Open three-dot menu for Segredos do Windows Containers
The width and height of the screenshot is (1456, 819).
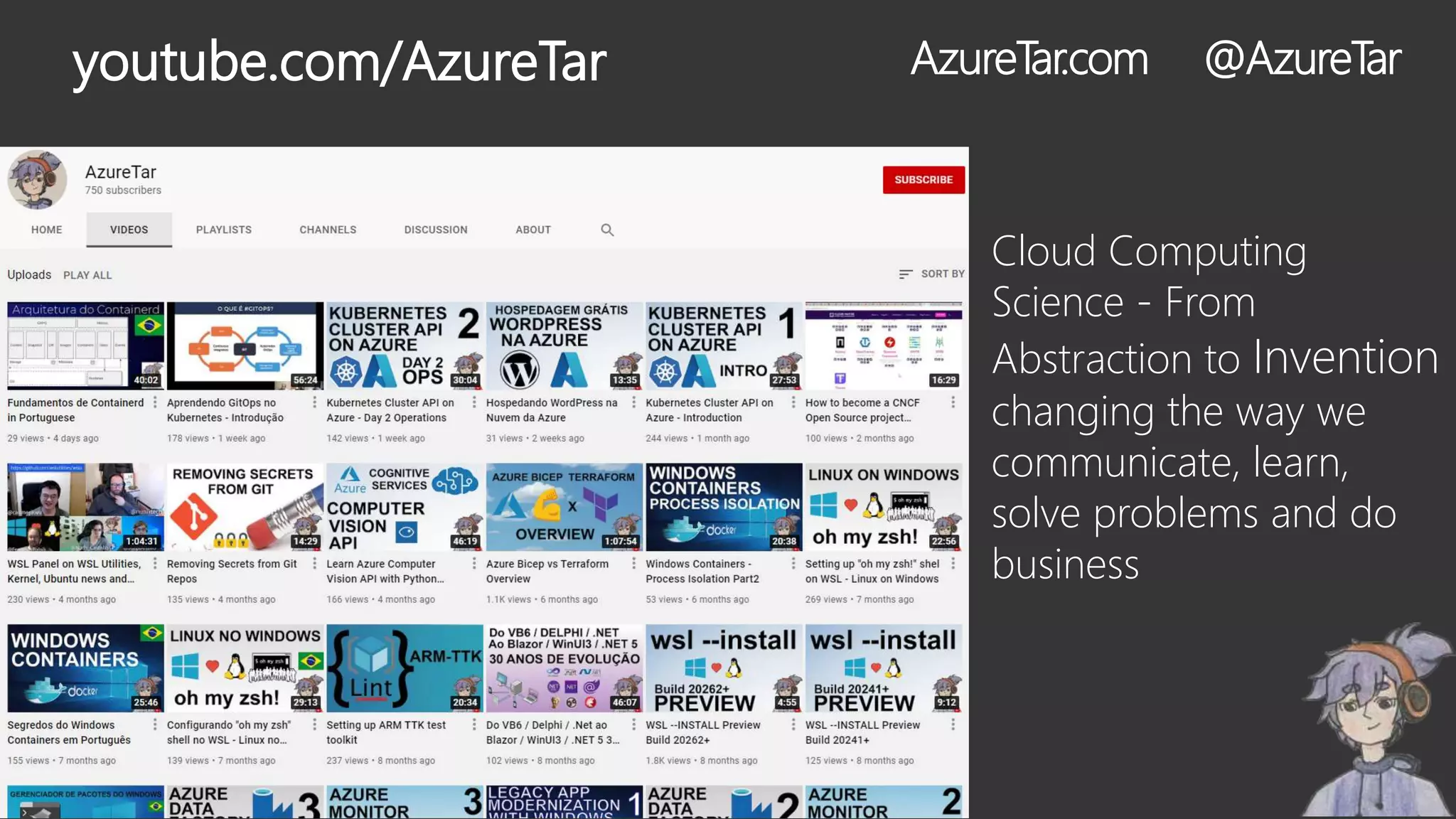pyautogui.click(x=155, y=724)
